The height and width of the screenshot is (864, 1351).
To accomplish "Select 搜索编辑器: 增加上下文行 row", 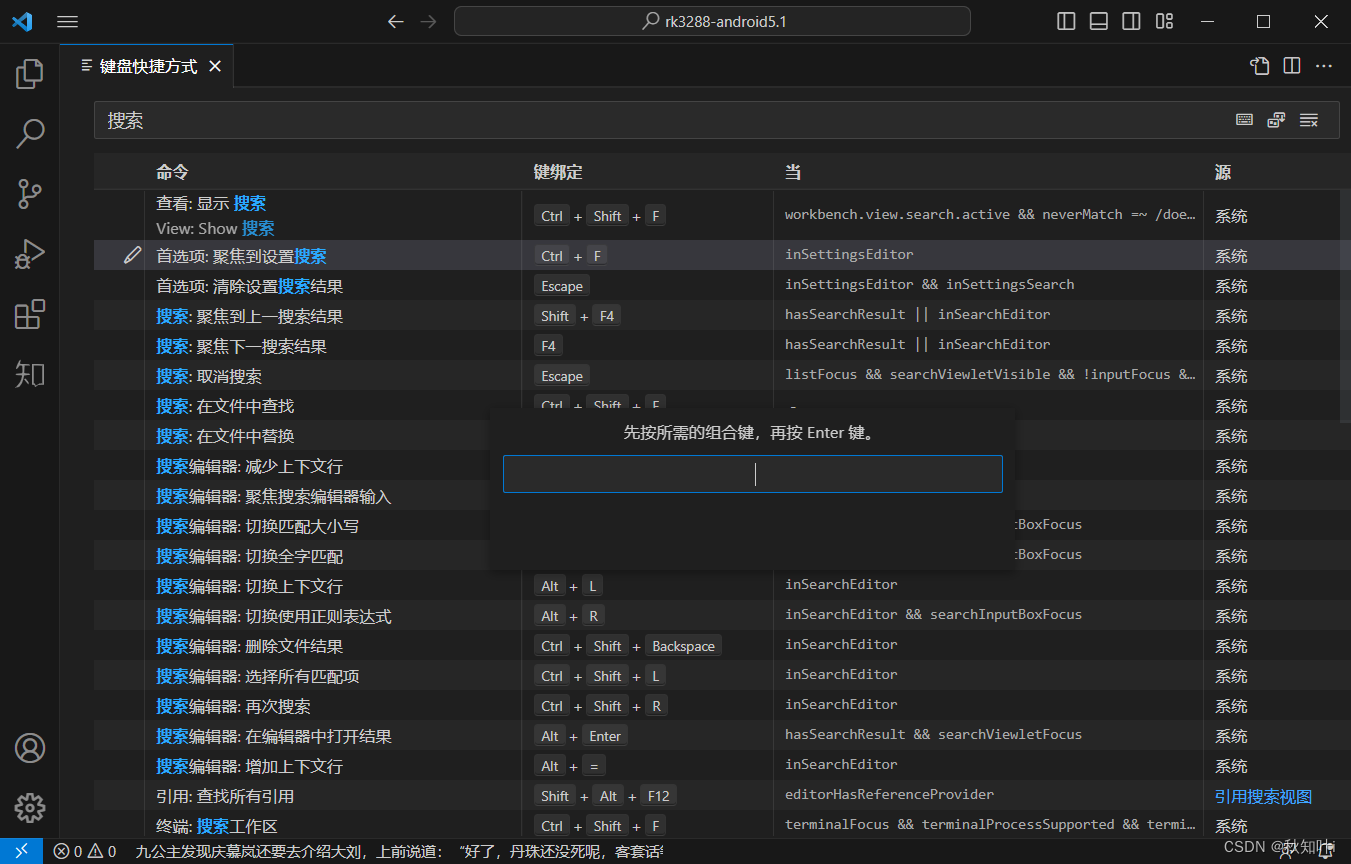I will (716, 765).
